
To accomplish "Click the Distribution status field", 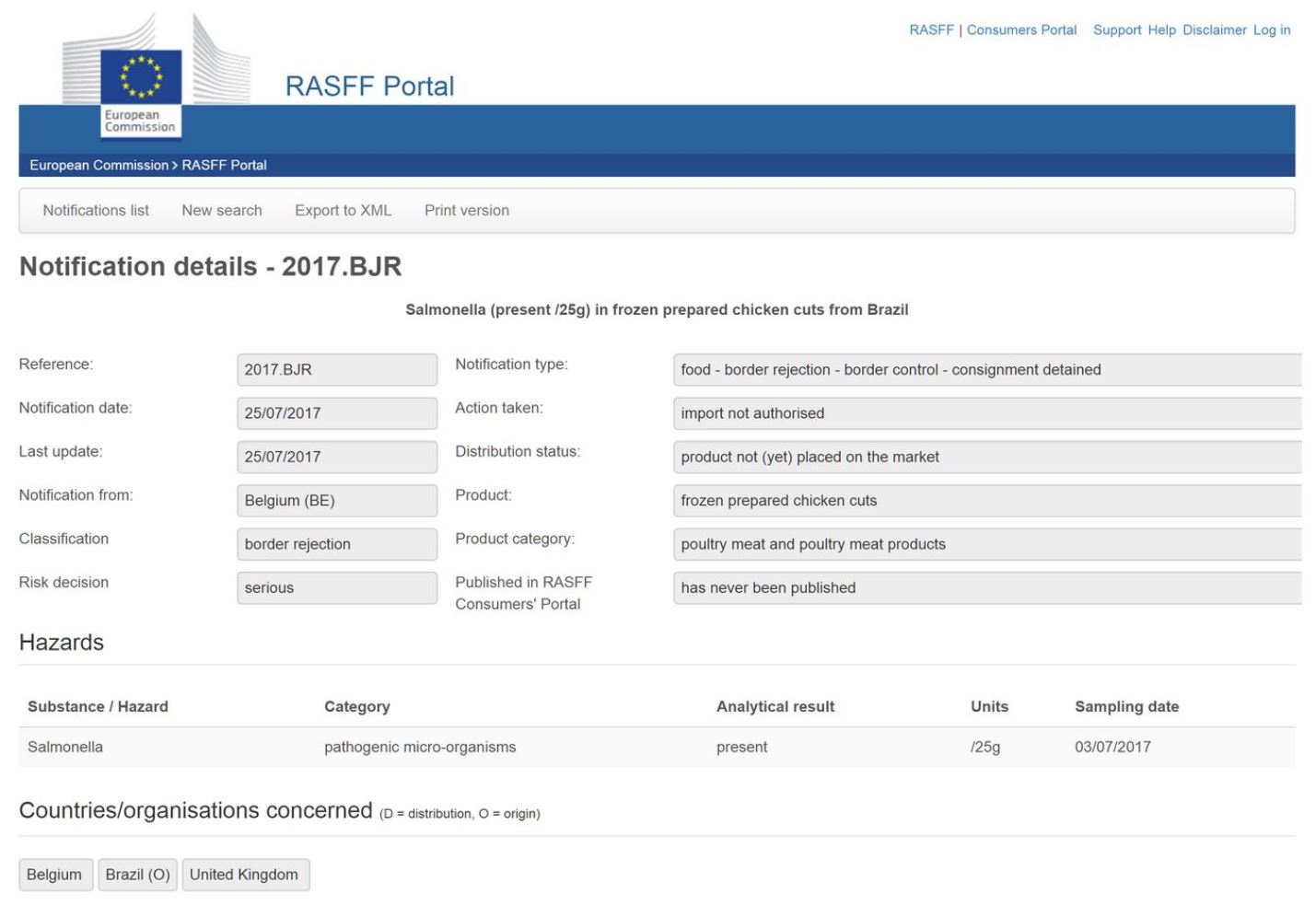I will [x=987, y=457].
